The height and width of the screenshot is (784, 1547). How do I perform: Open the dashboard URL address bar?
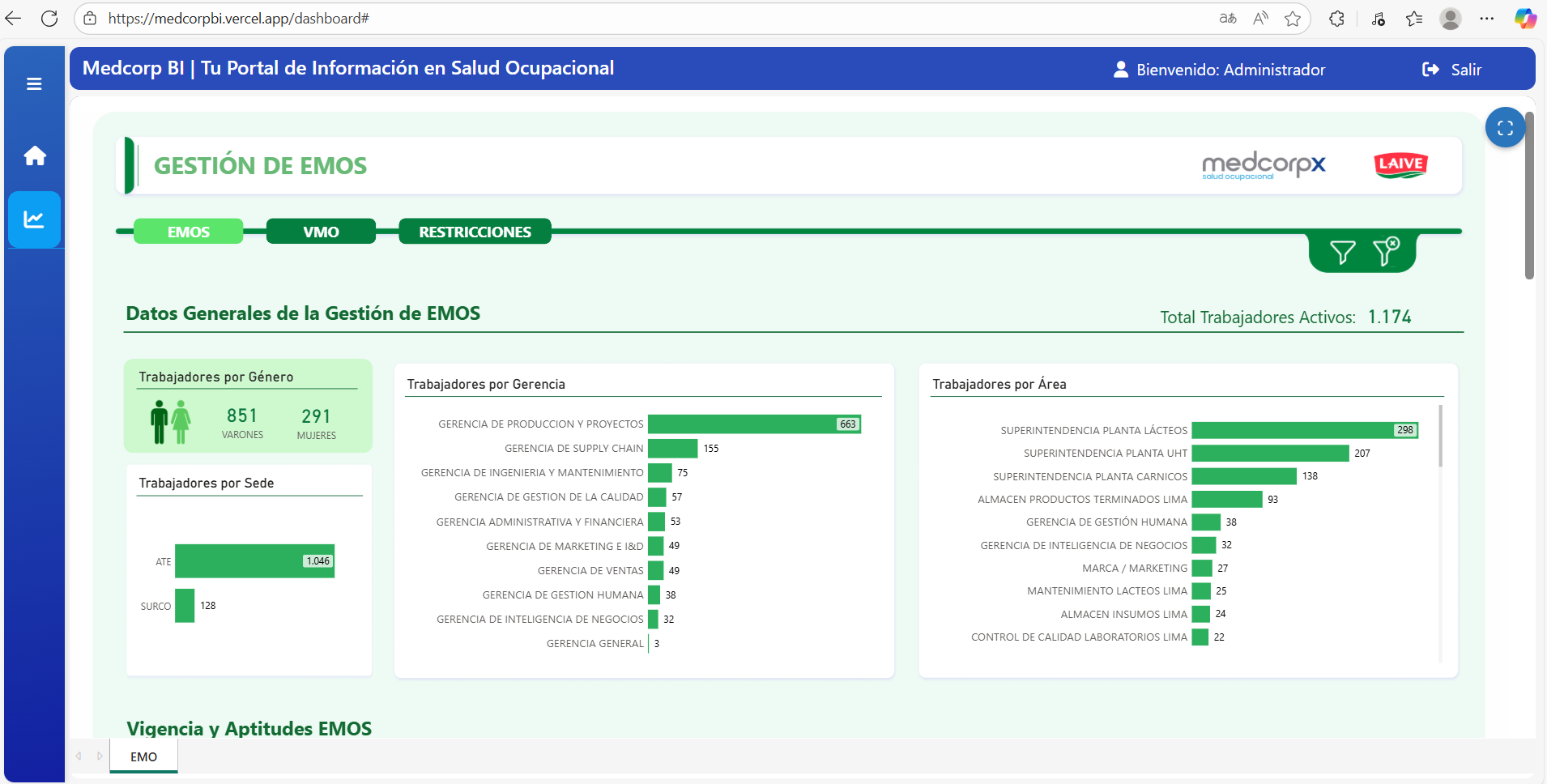pyautogui.click(x=239, y=18)
